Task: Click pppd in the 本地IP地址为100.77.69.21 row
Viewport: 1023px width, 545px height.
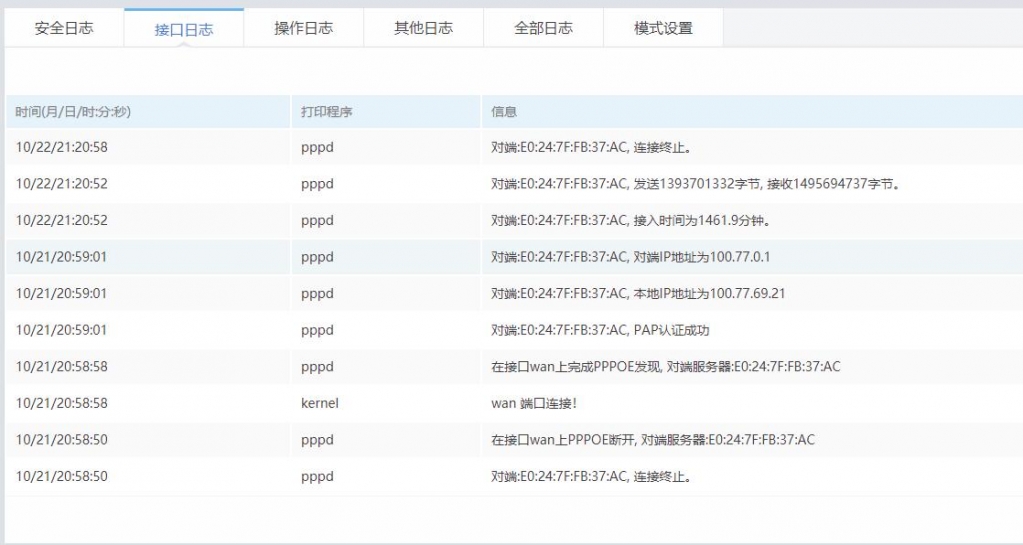Action: [x=317, y=294]
